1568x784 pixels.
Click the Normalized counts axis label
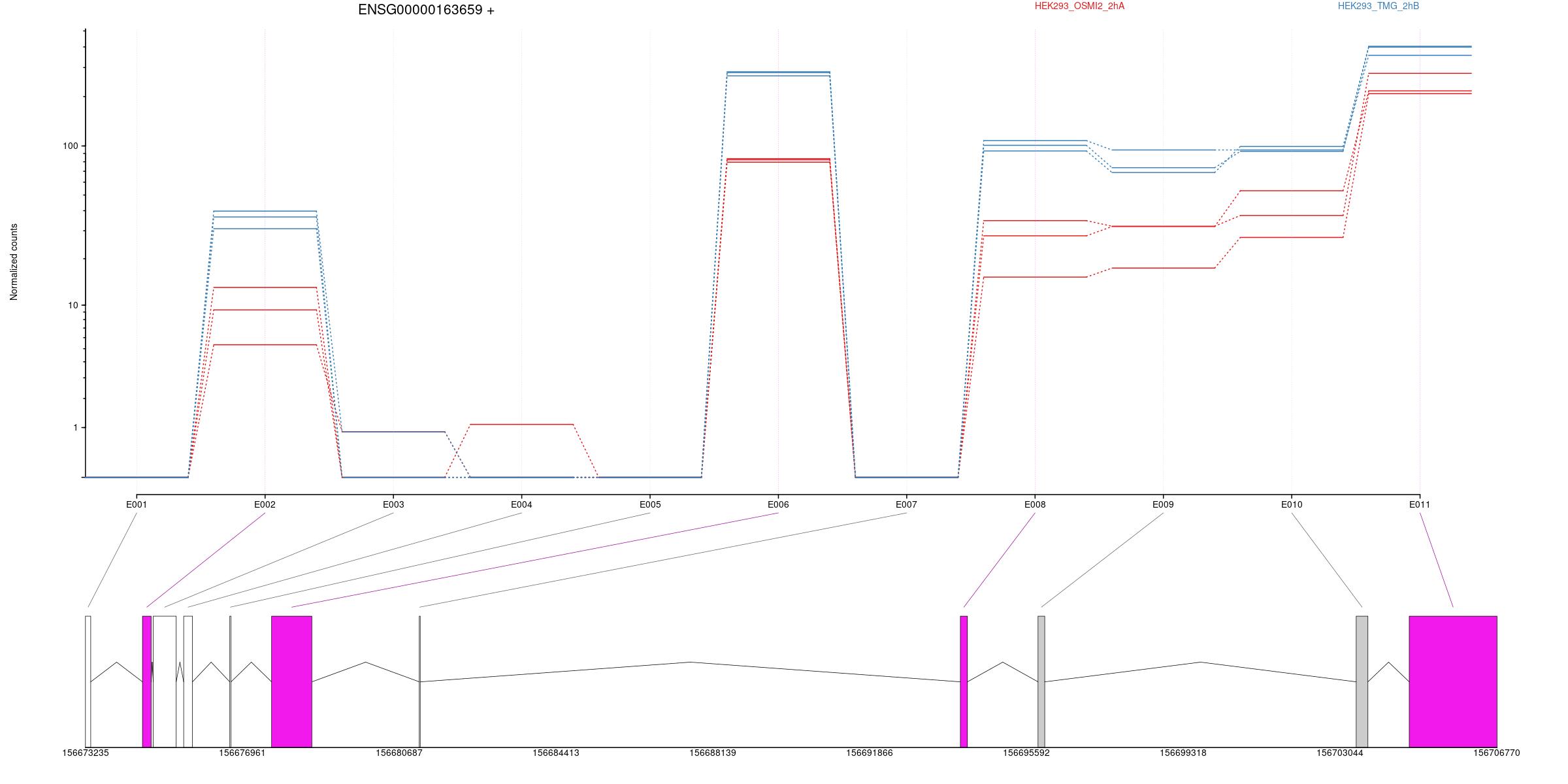click(x=14, y=262)
